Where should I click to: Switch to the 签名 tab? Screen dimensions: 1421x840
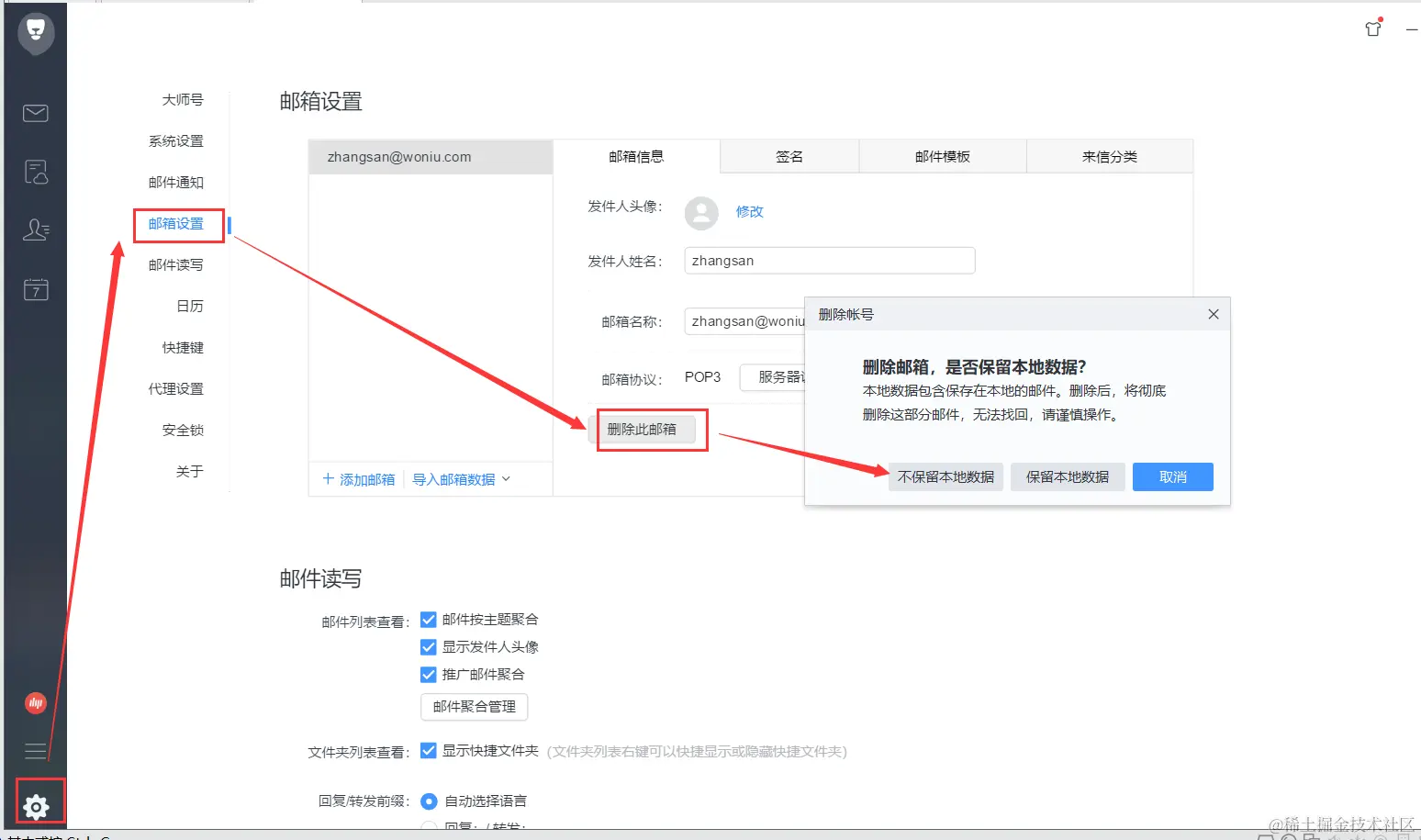pyautogui.click(x=789, y=157)
